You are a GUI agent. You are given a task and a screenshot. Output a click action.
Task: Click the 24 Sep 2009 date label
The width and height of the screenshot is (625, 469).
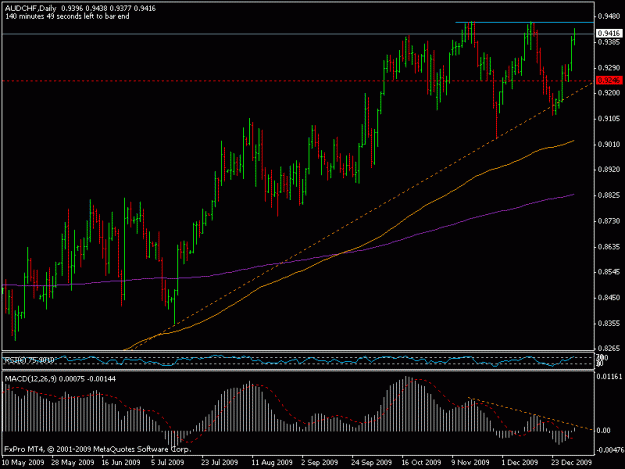pos(371,462)
